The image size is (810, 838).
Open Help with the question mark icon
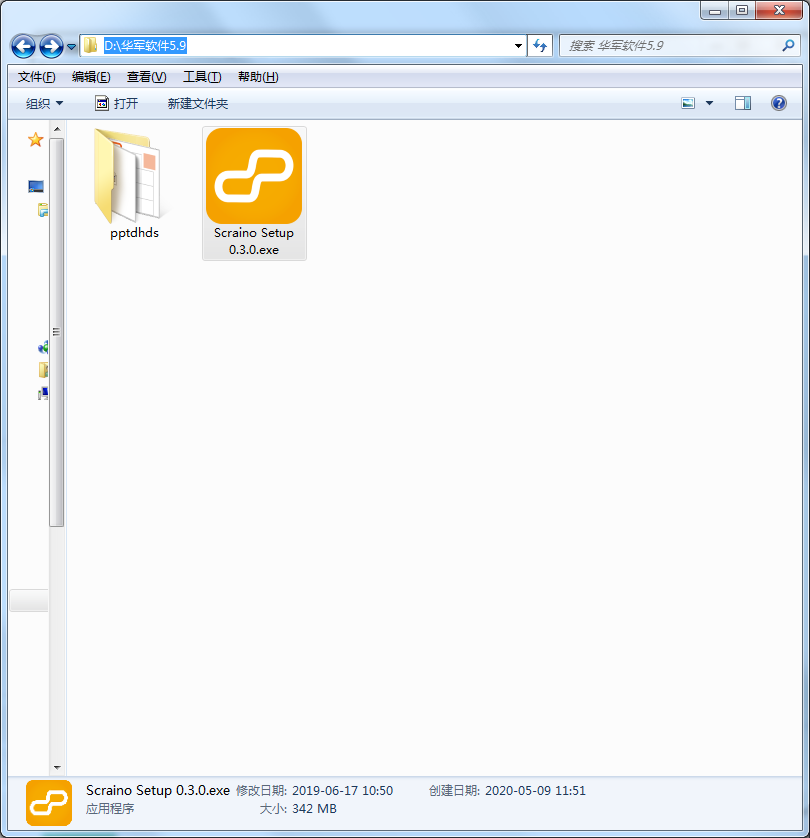coord(778,103)
